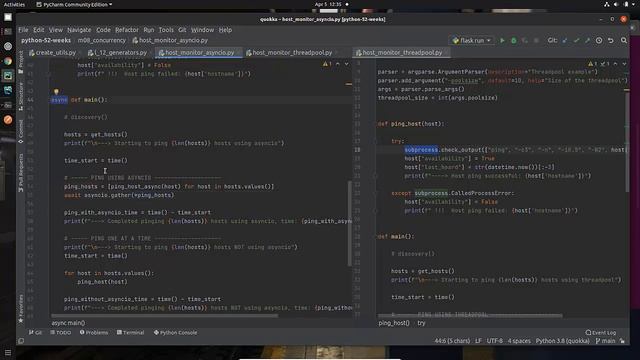Open Show Applications grid in dock

tap(8, 352)
